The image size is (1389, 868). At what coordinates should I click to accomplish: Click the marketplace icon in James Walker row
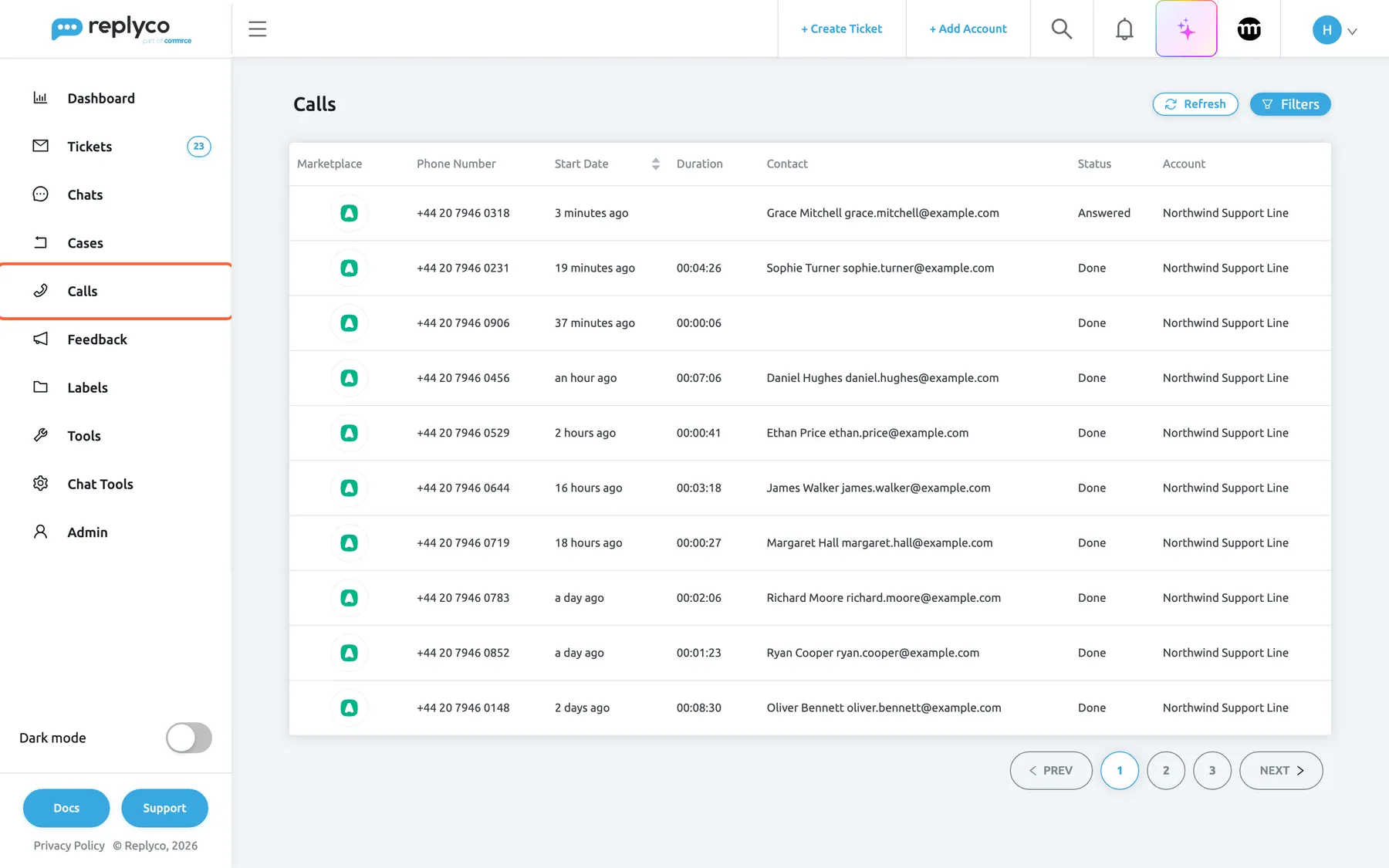tap(349, 488)
